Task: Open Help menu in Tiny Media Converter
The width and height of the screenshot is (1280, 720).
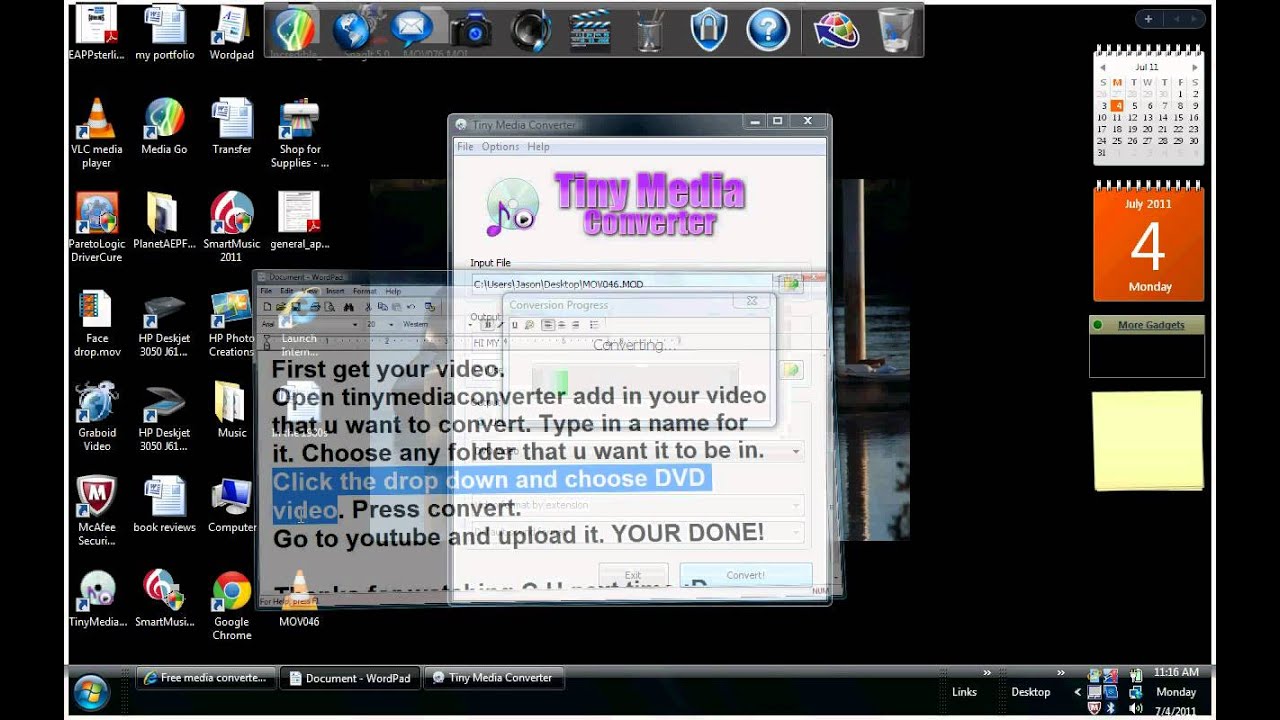Action: (538, 146)
